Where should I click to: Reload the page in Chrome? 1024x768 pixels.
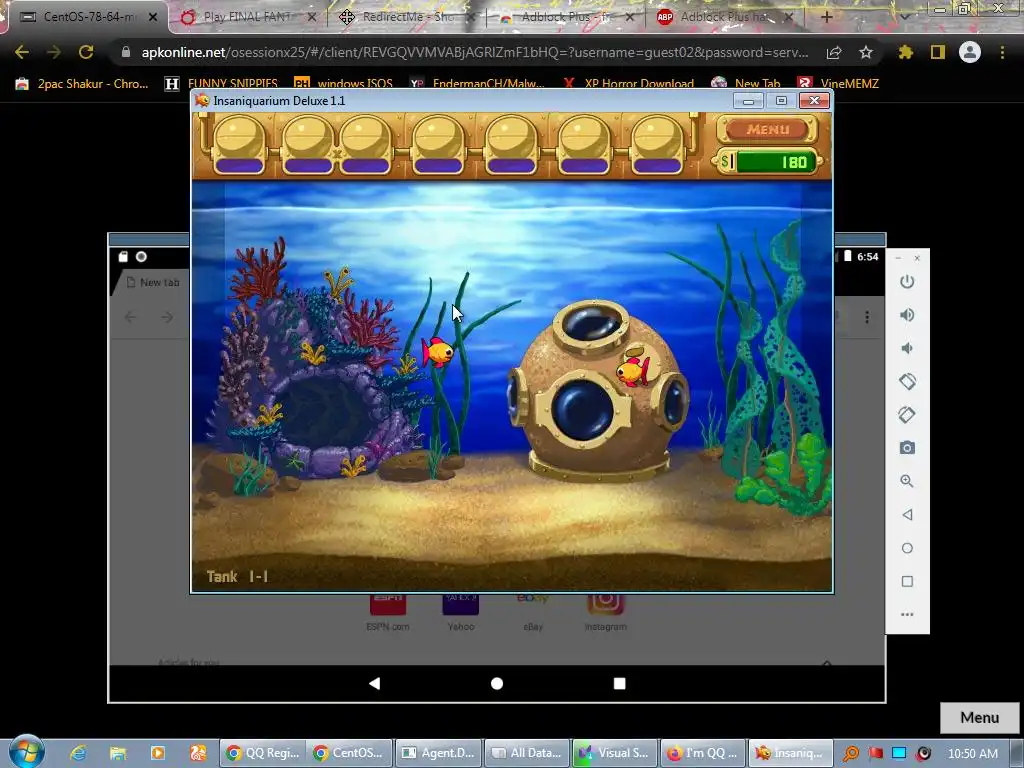[x=86, y=52]
